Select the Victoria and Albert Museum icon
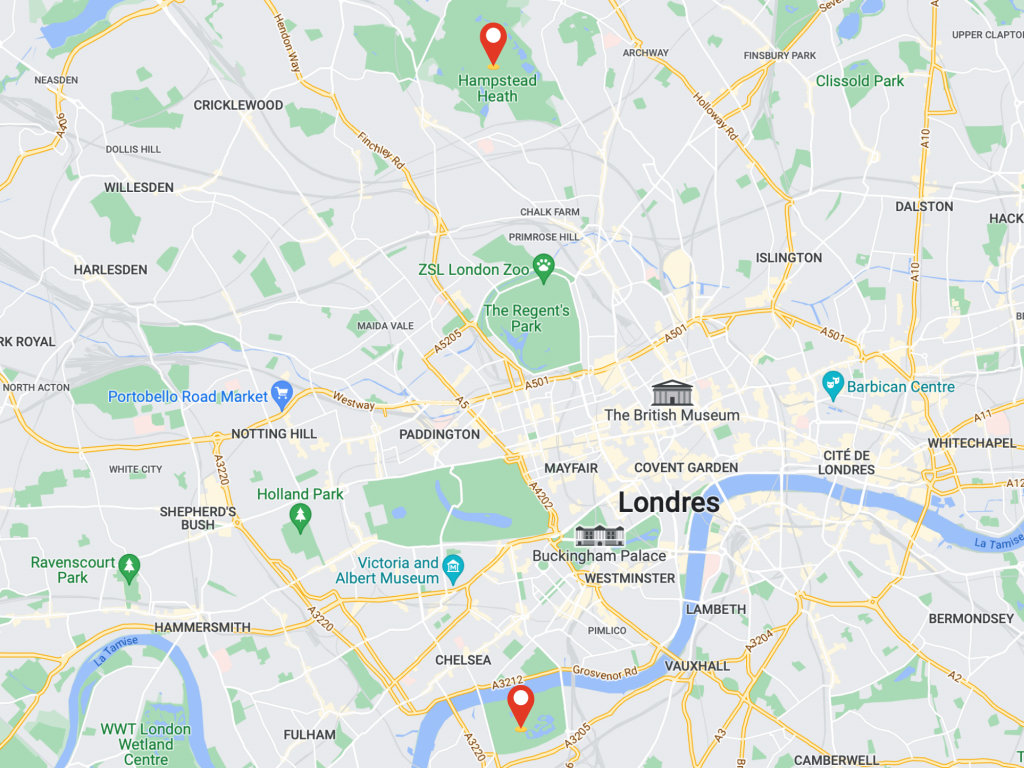Screen dimensions: 1024x768 point(453,569)
